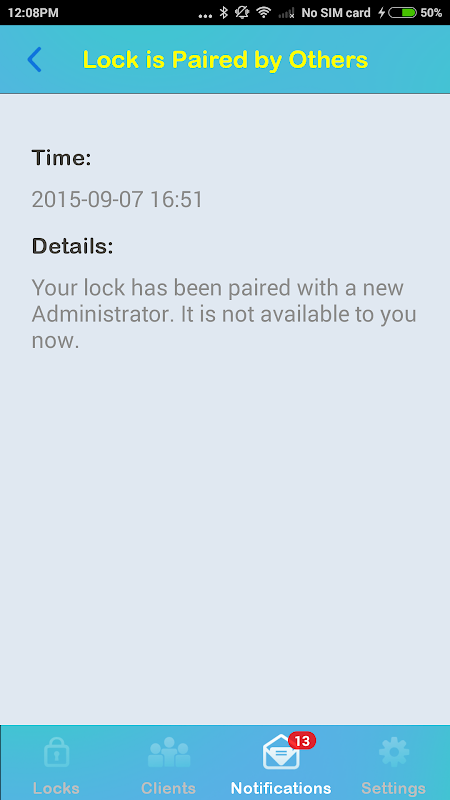Tap the Details: heading
Image resolution: width=450 pixels, height=800 pixels.
[72, 246]
